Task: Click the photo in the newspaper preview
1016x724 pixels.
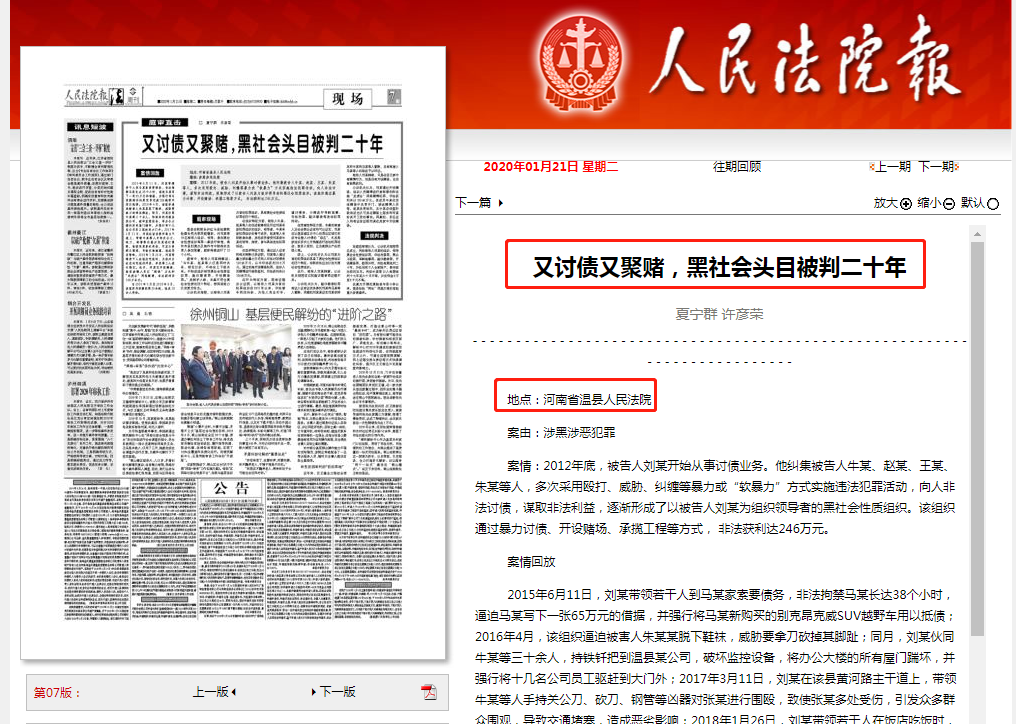Action: pos(237,362)
